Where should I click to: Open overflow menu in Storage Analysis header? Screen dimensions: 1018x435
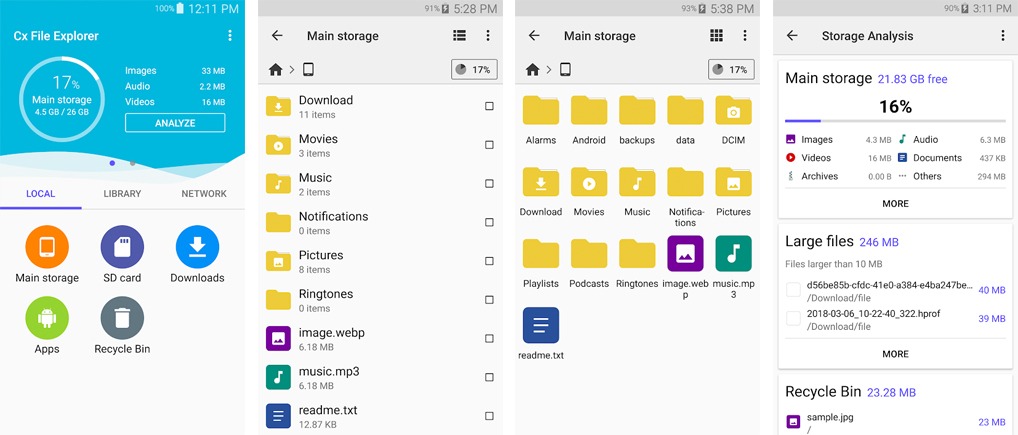[1002, 36]
